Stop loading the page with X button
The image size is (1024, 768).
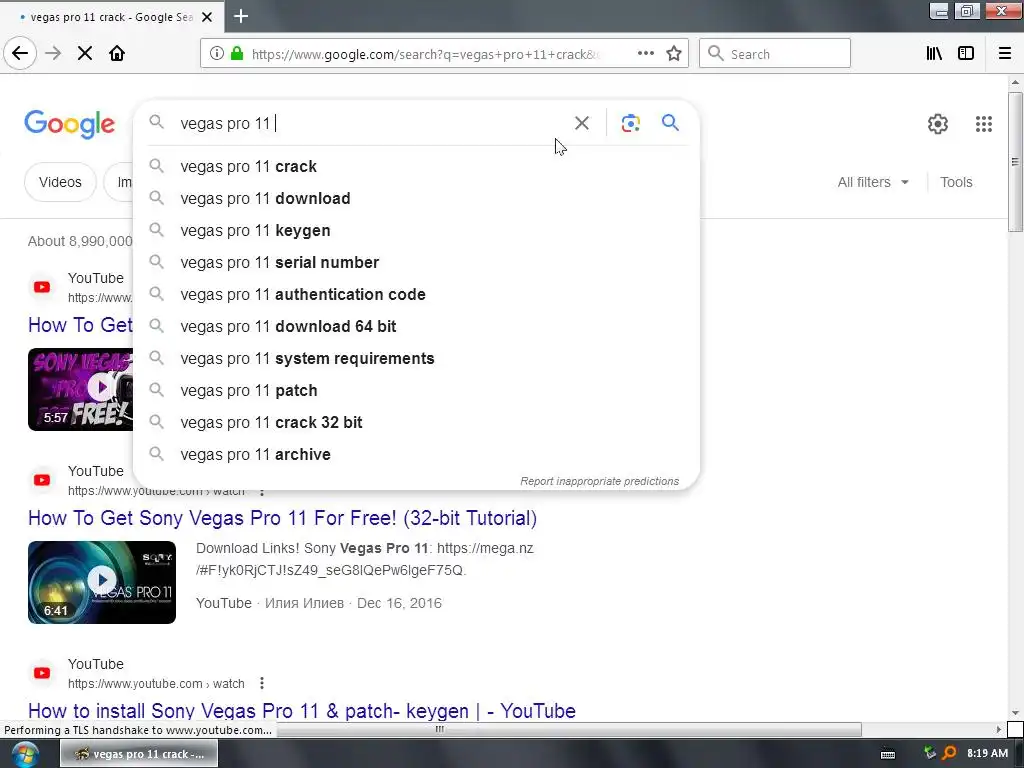tap(85, 54)
